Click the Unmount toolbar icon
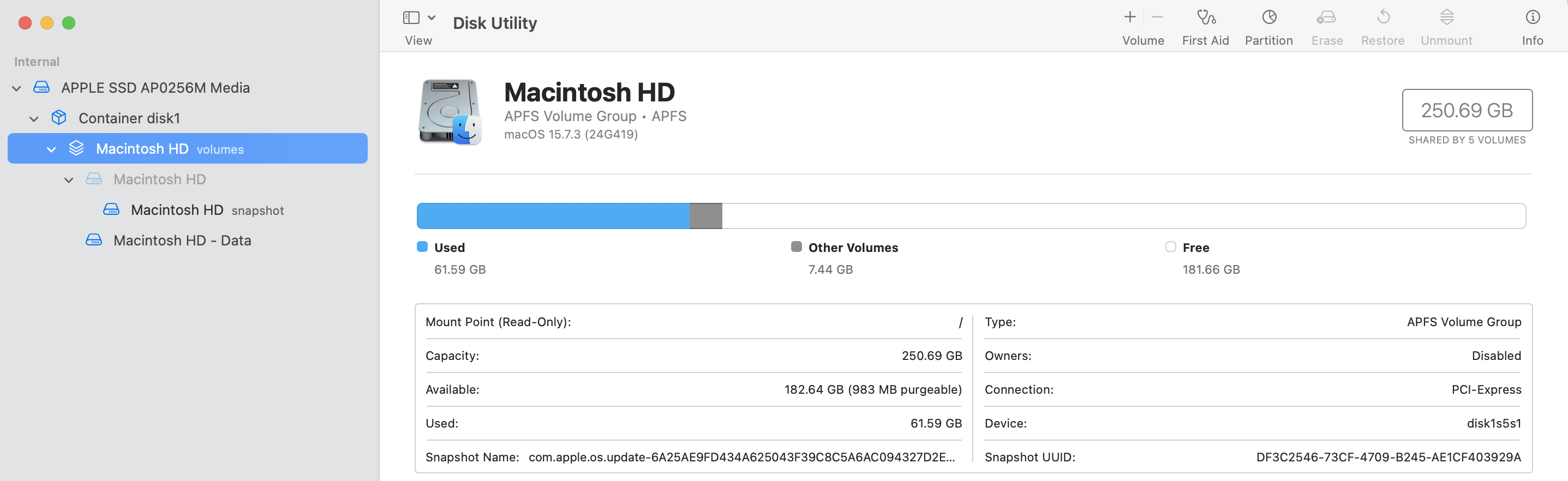The height and width of the screenshot is (481, 1568). [x=1446, y=17]
